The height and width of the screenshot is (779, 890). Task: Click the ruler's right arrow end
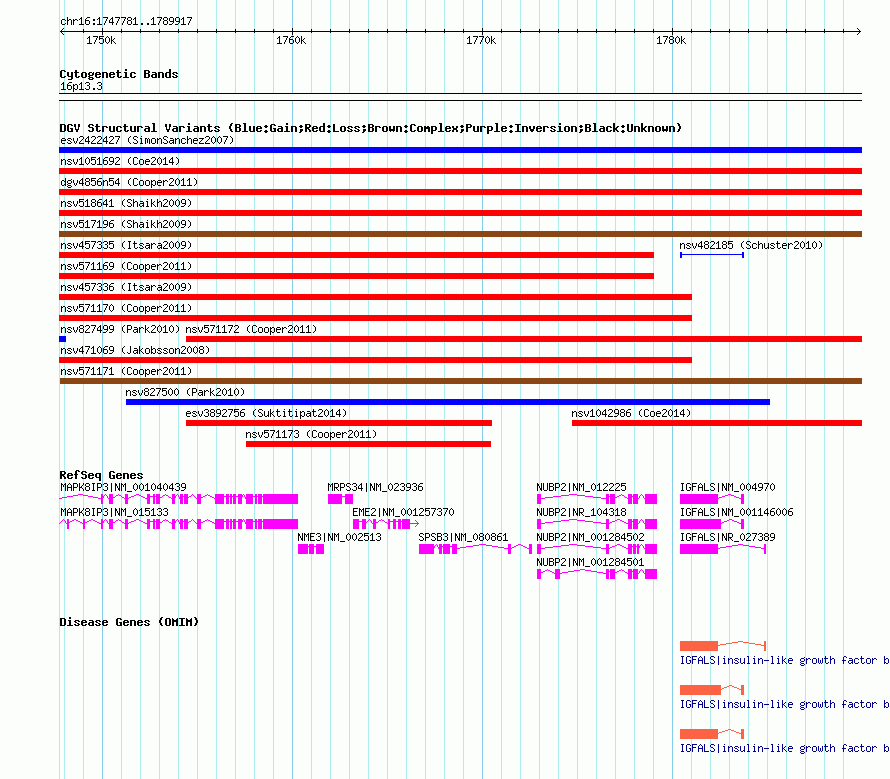pyautogui.click(x=859, y=31)
